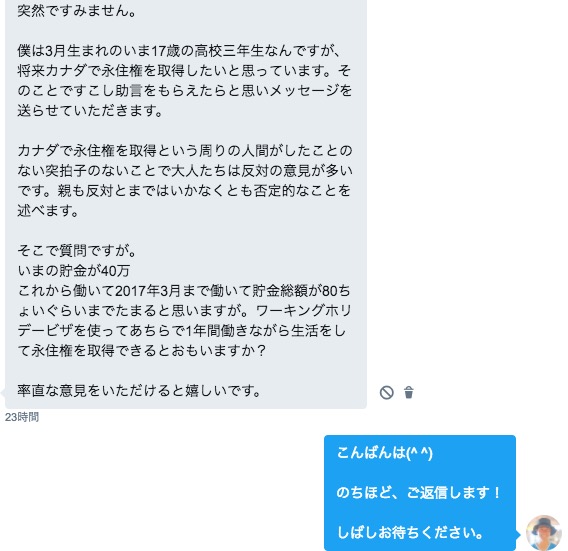568x551 pixels.
Task: Click the question line ending とおもいますか？
Action: click(x=142, y=350)
